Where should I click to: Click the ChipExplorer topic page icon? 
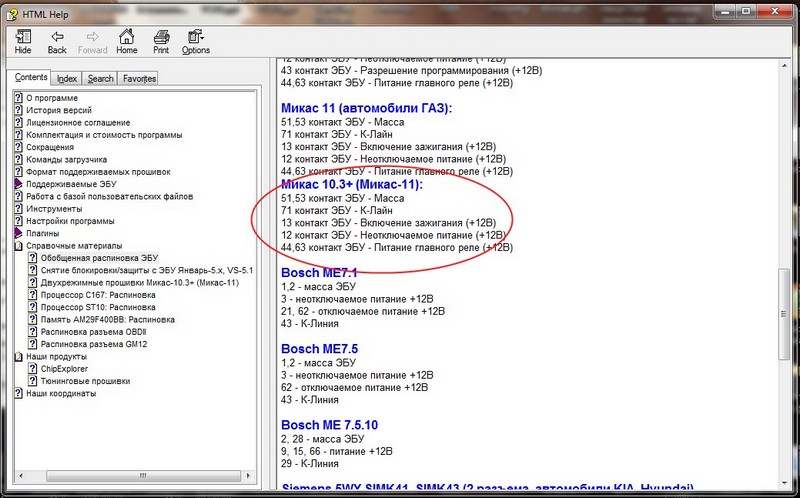click(x=33, y=368)
